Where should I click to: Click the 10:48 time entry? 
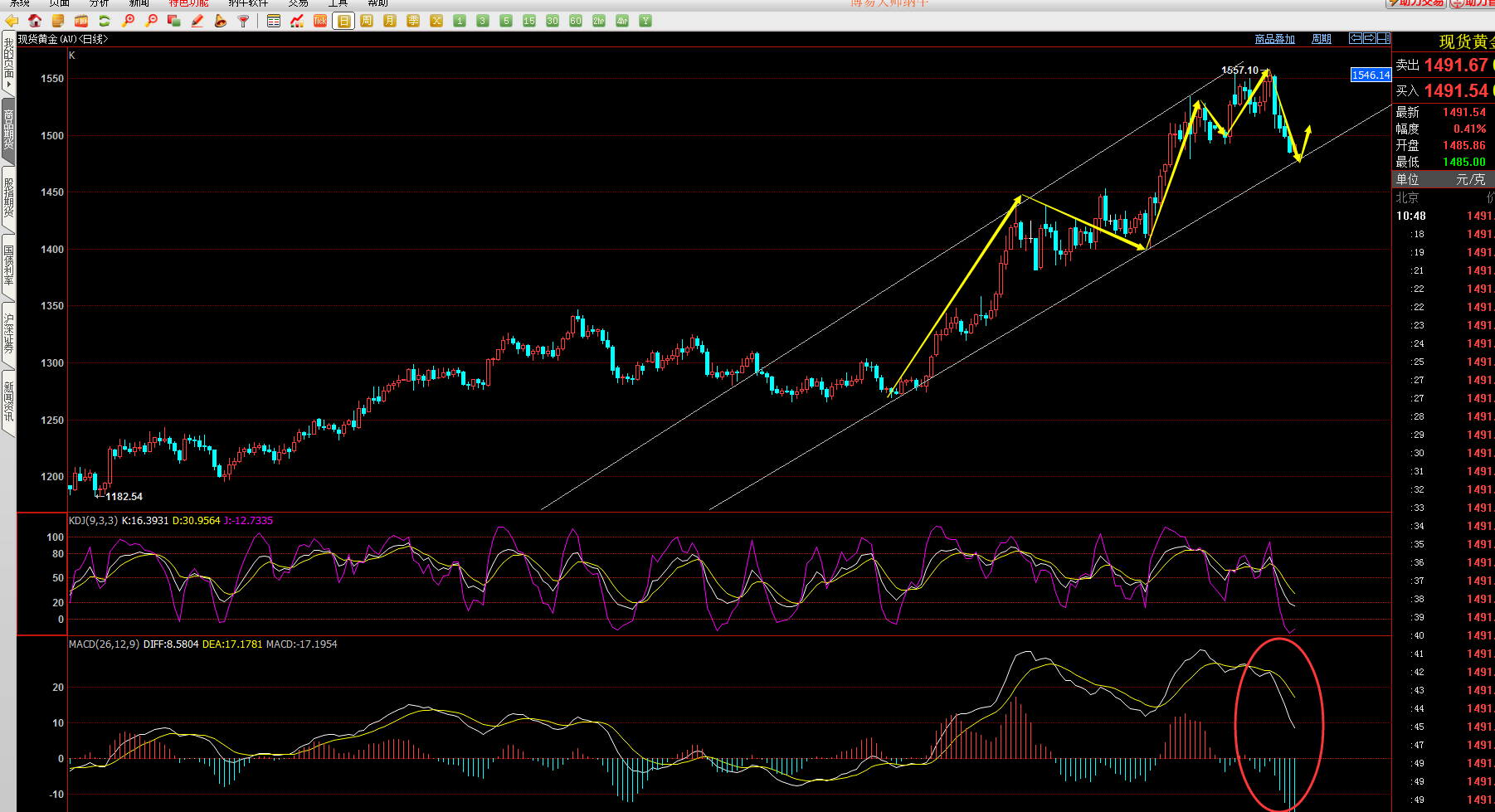click(x=1410, y=216)
